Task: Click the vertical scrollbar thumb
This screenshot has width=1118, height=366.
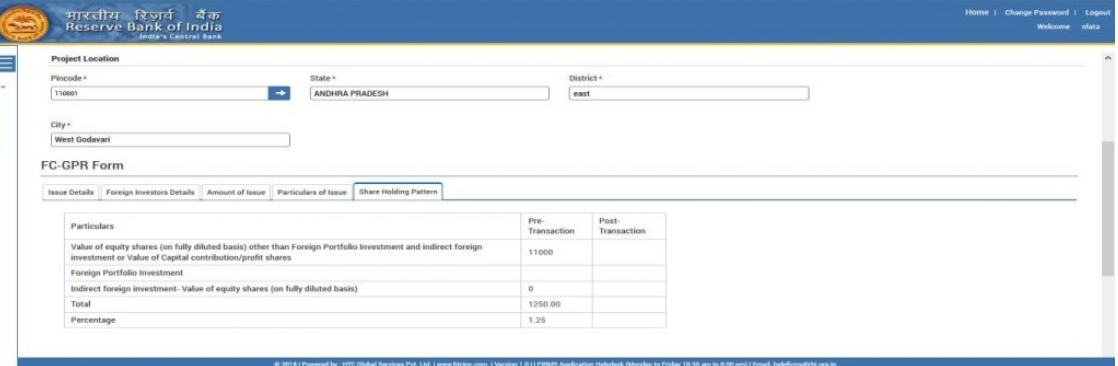Action: coord(1107,208)
